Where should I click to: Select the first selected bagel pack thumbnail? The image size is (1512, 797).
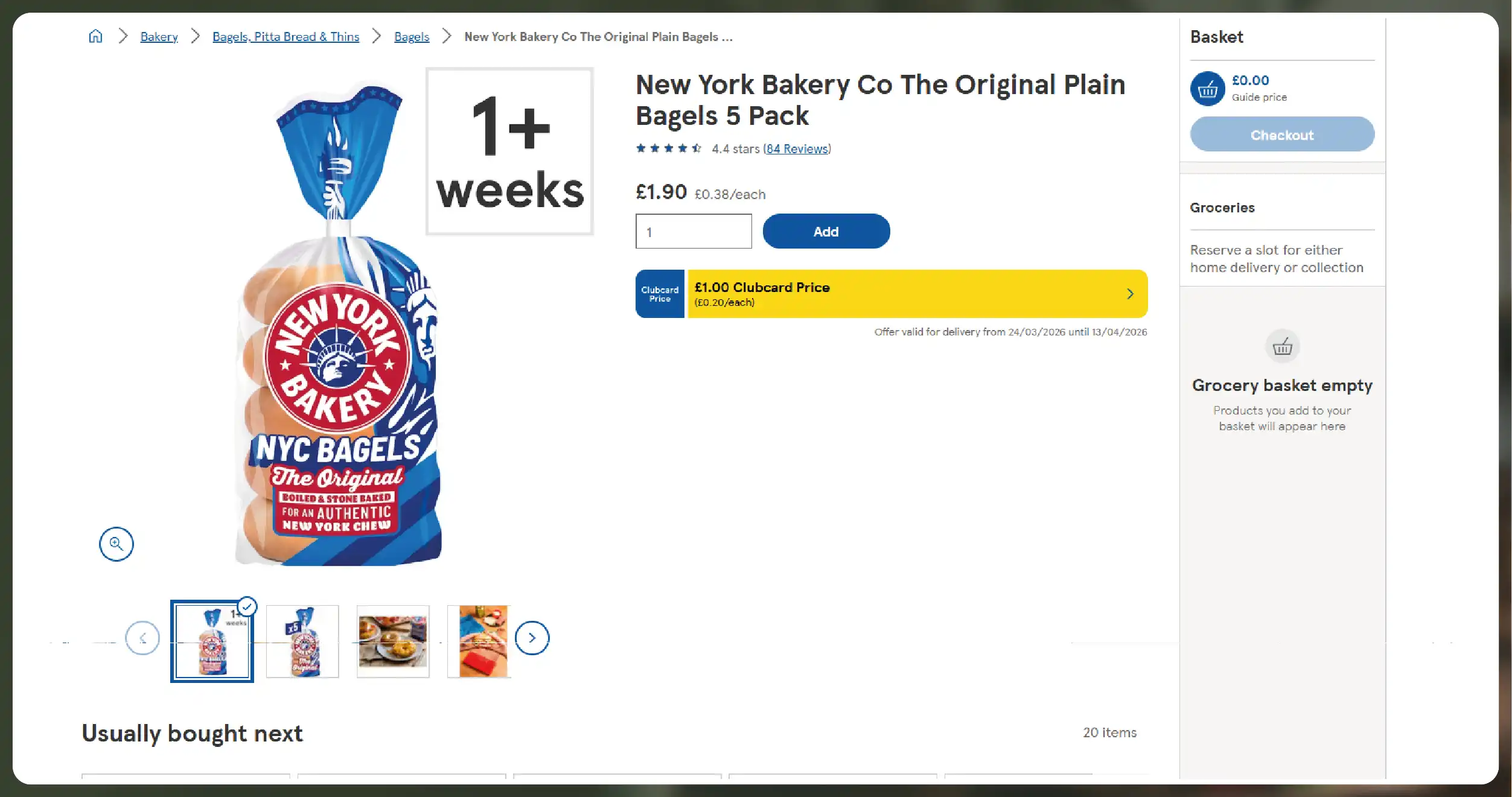[x=212, y=641]
